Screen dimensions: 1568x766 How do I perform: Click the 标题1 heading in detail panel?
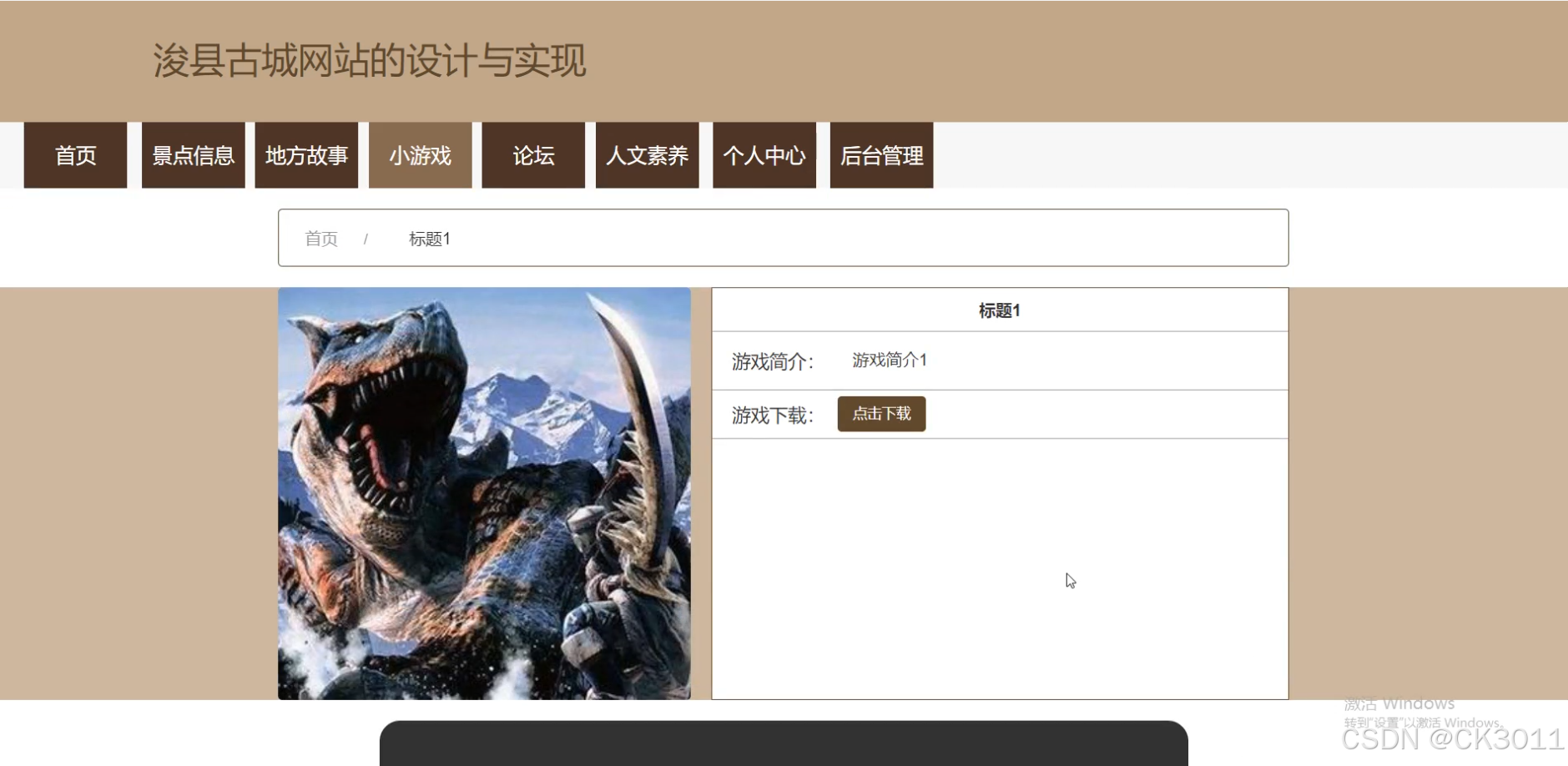tap(1000, 310)
